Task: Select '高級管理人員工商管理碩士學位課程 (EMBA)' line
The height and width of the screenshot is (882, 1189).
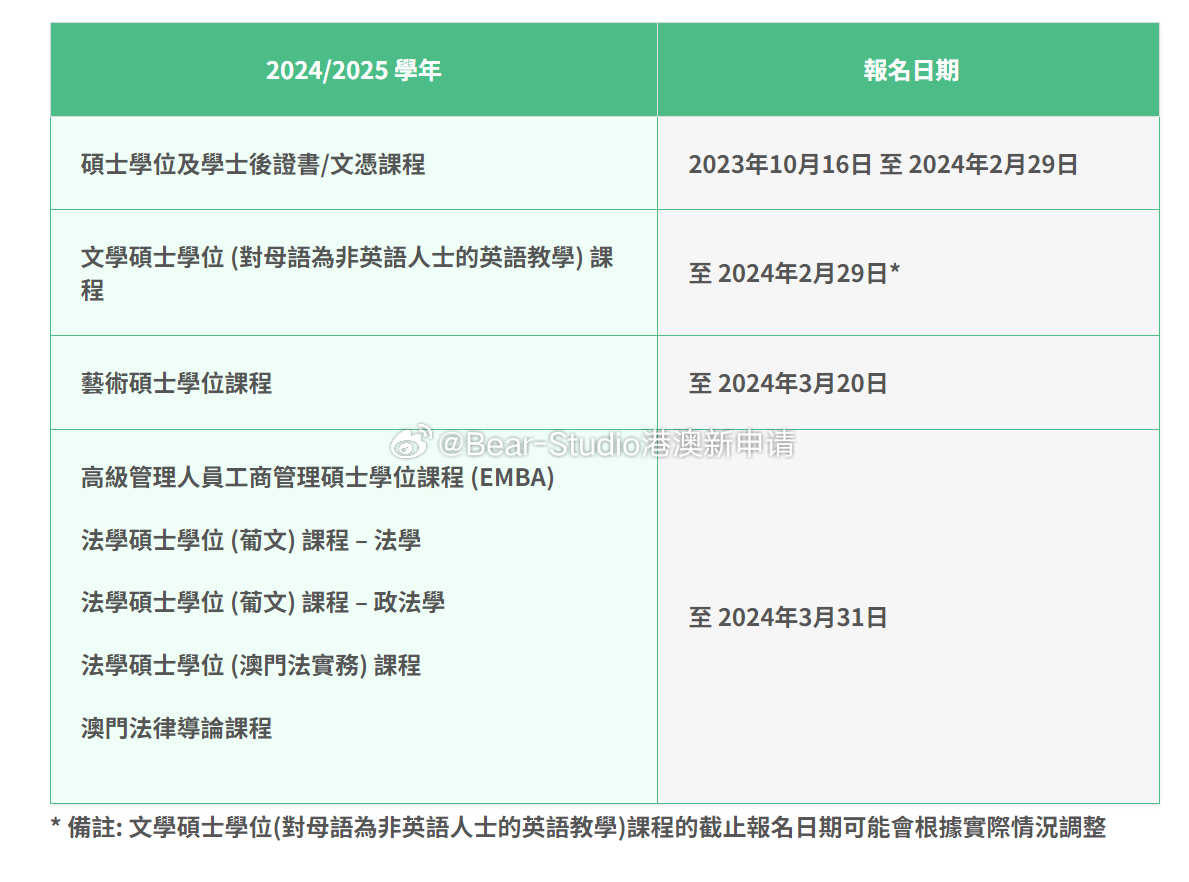Action: 317,478
